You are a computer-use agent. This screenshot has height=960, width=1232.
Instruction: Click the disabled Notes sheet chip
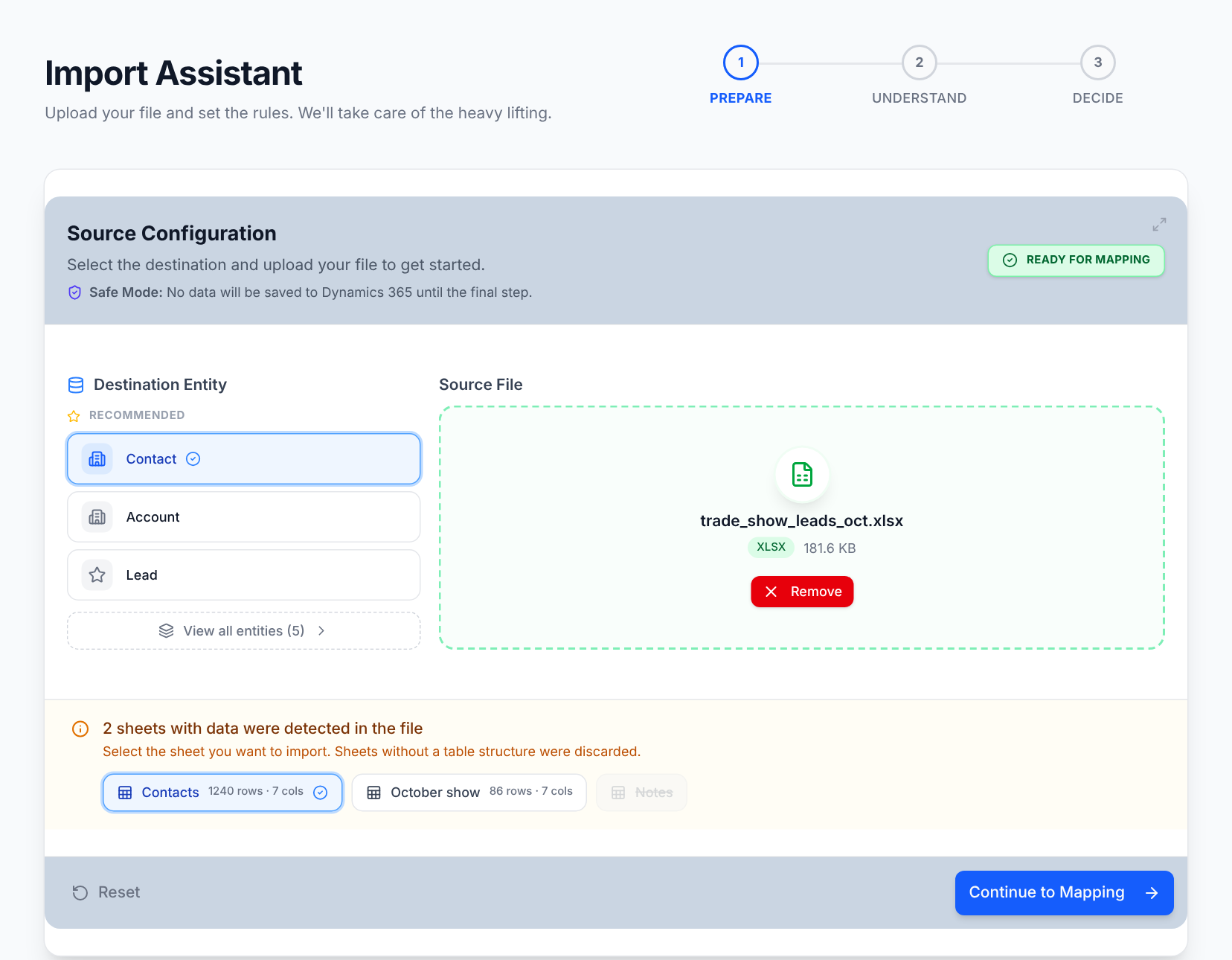click(641, 793)
